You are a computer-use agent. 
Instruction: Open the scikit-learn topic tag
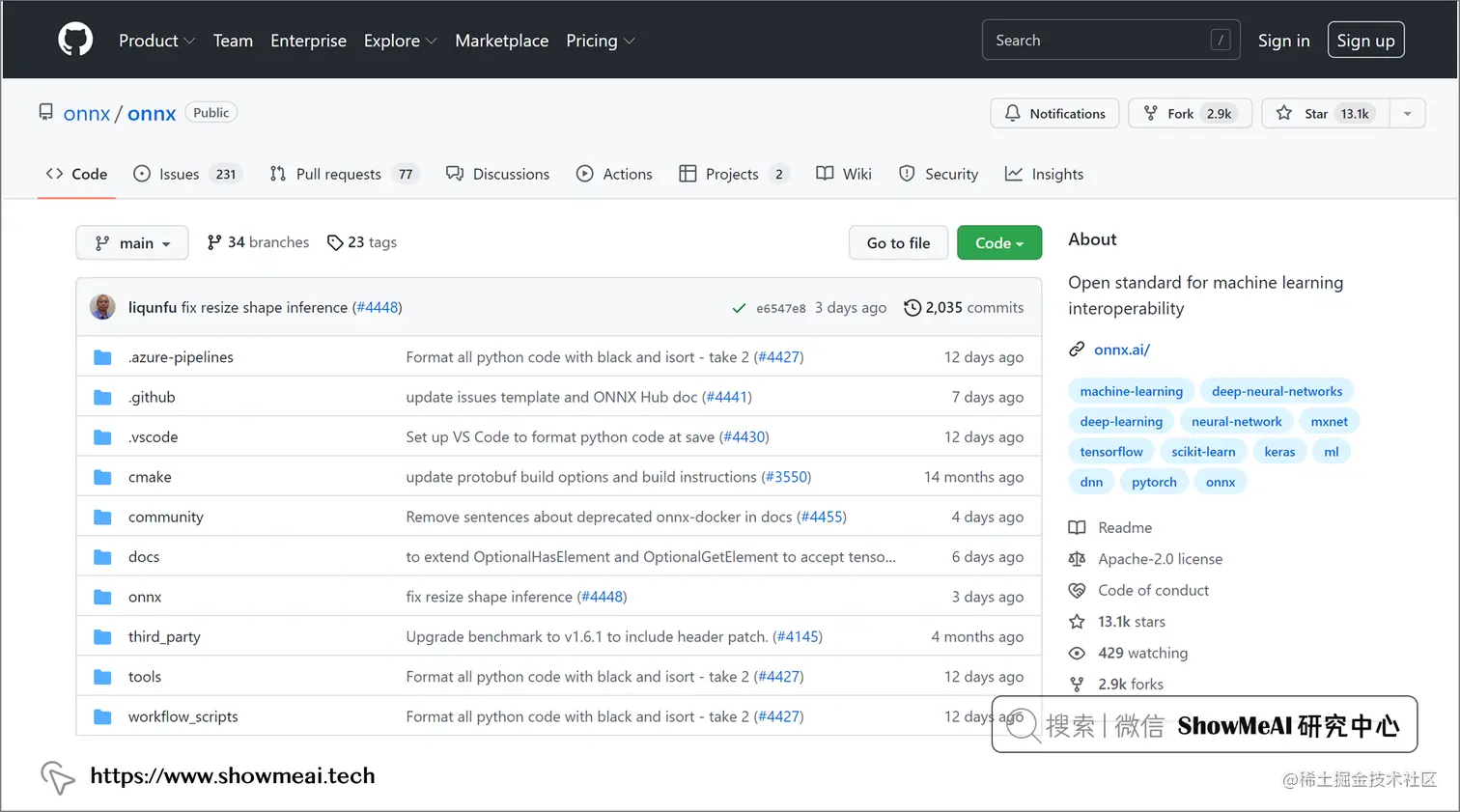(x=1203, y=452)
